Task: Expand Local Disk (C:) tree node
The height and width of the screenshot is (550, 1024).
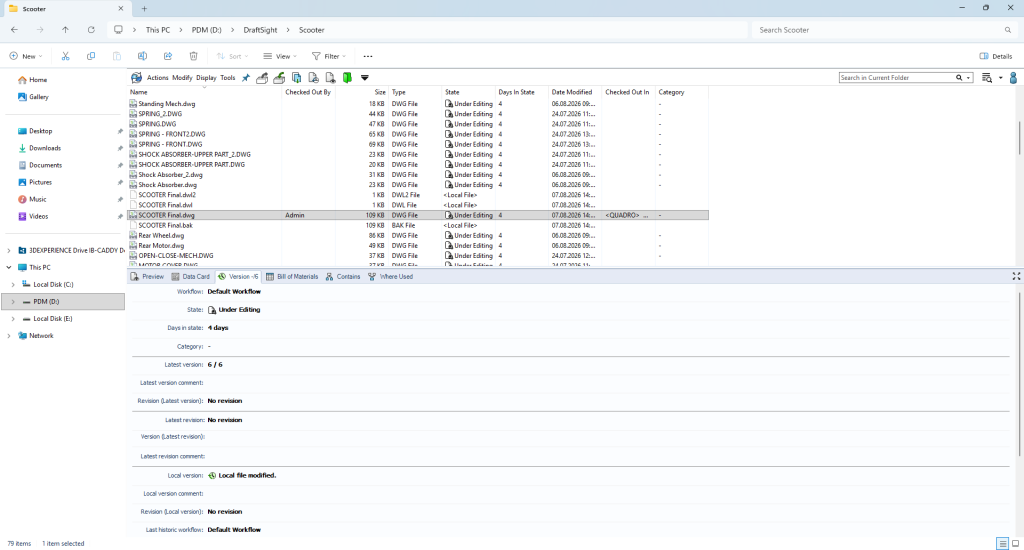Action: [13, 285]
